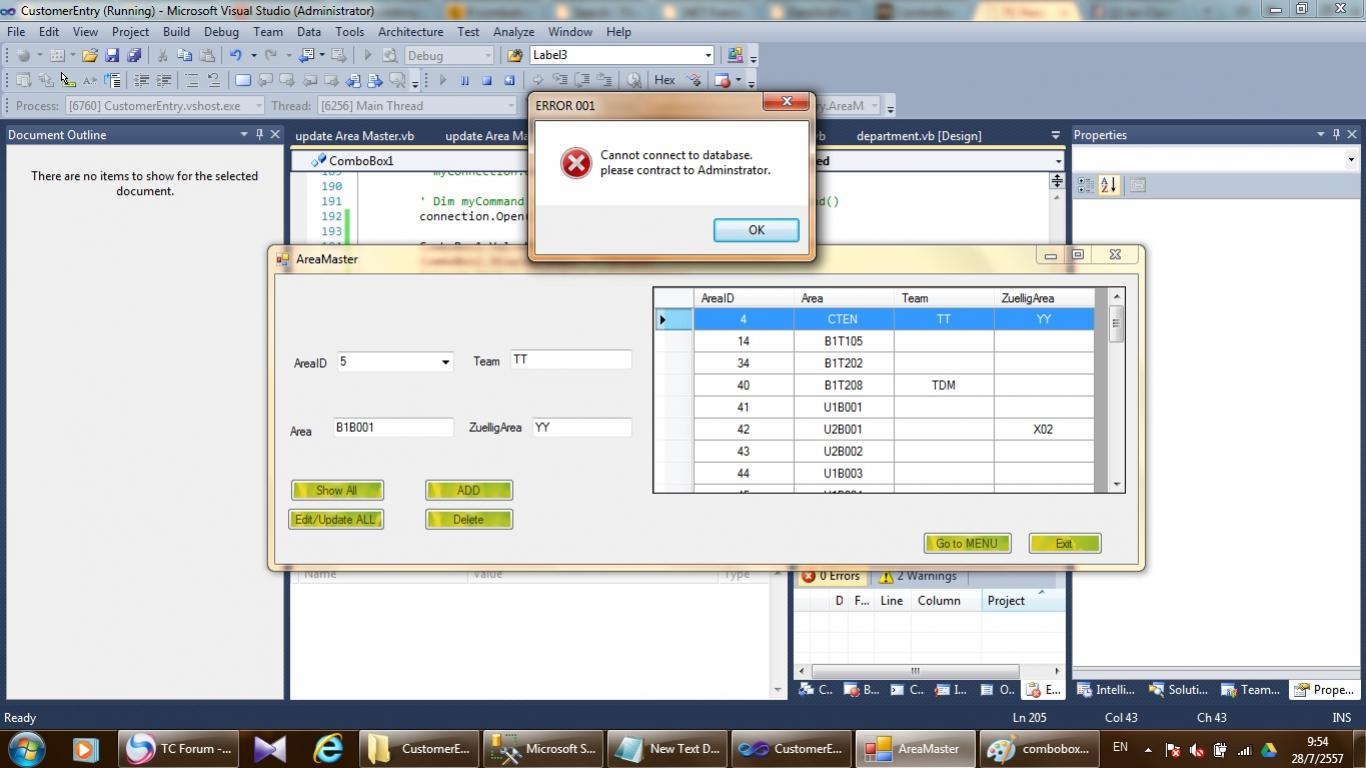The width and height of the screenshot is (1366, 768).
Task: Click the Area text field containing B1B001
Action: point(394,427)
